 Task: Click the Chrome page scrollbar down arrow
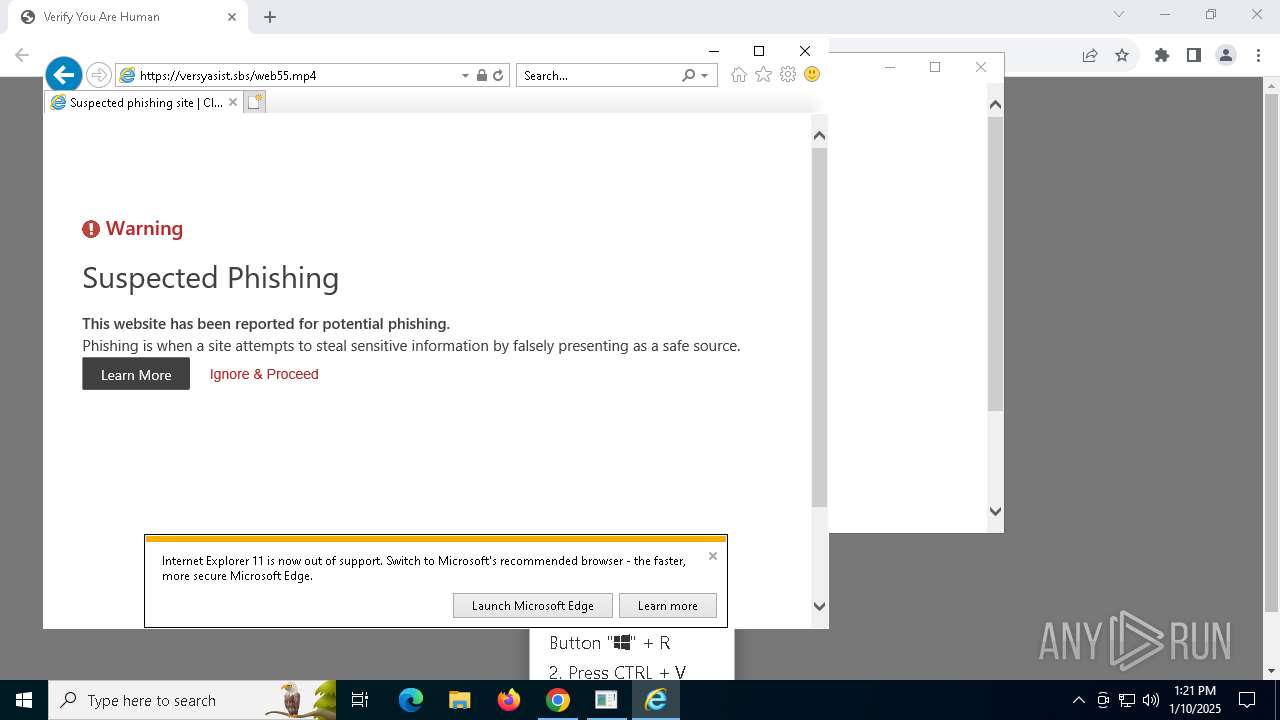[x=1272, y=671]
